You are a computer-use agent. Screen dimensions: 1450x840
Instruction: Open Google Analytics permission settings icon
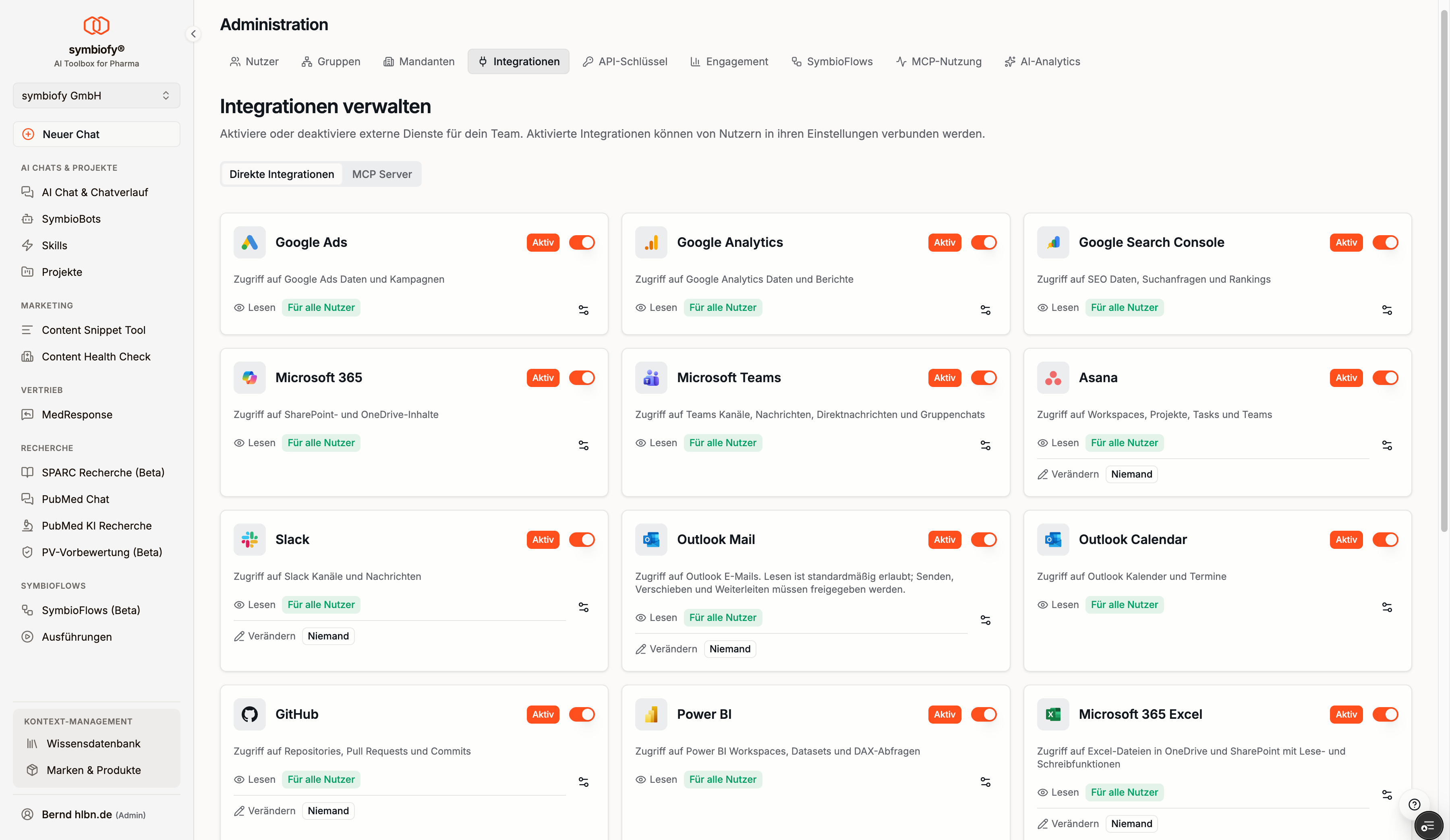[985, 310]
